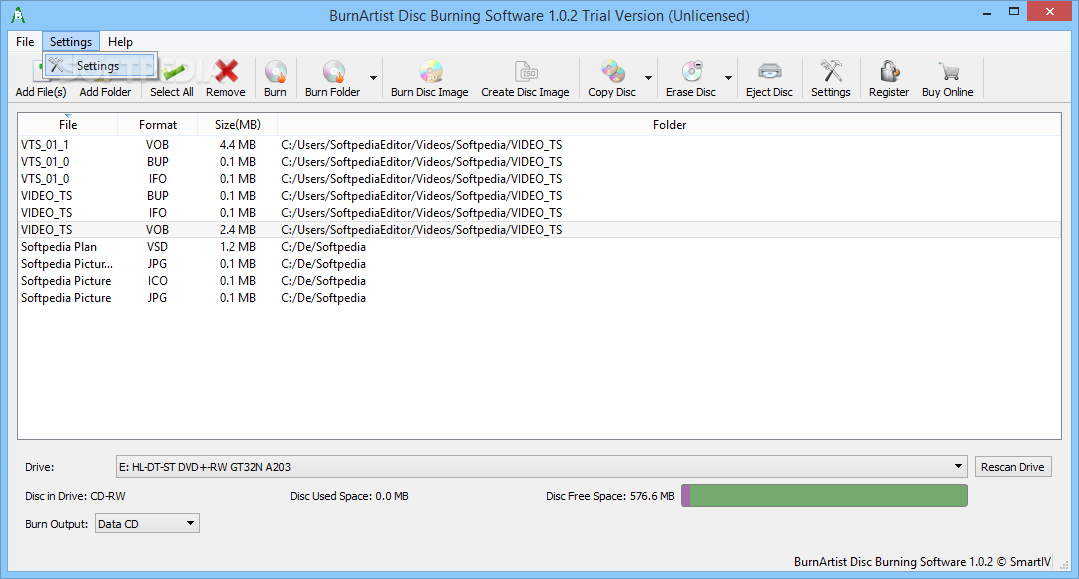This screenshot has height=579, width=1079.
Task: Click the Remove red X icon
Action: [226, 71]
